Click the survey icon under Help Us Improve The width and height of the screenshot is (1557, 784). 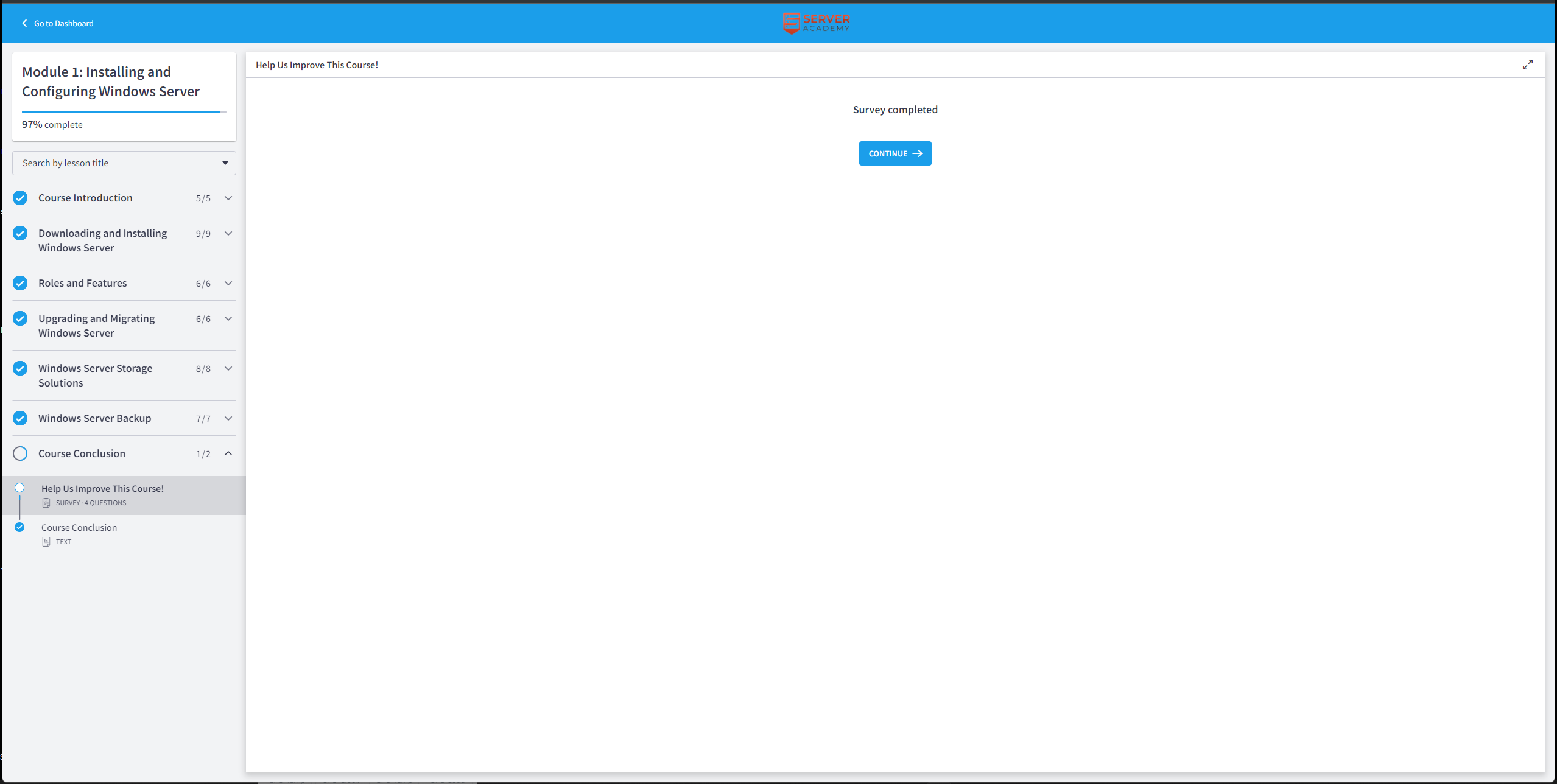click(46, 503)
